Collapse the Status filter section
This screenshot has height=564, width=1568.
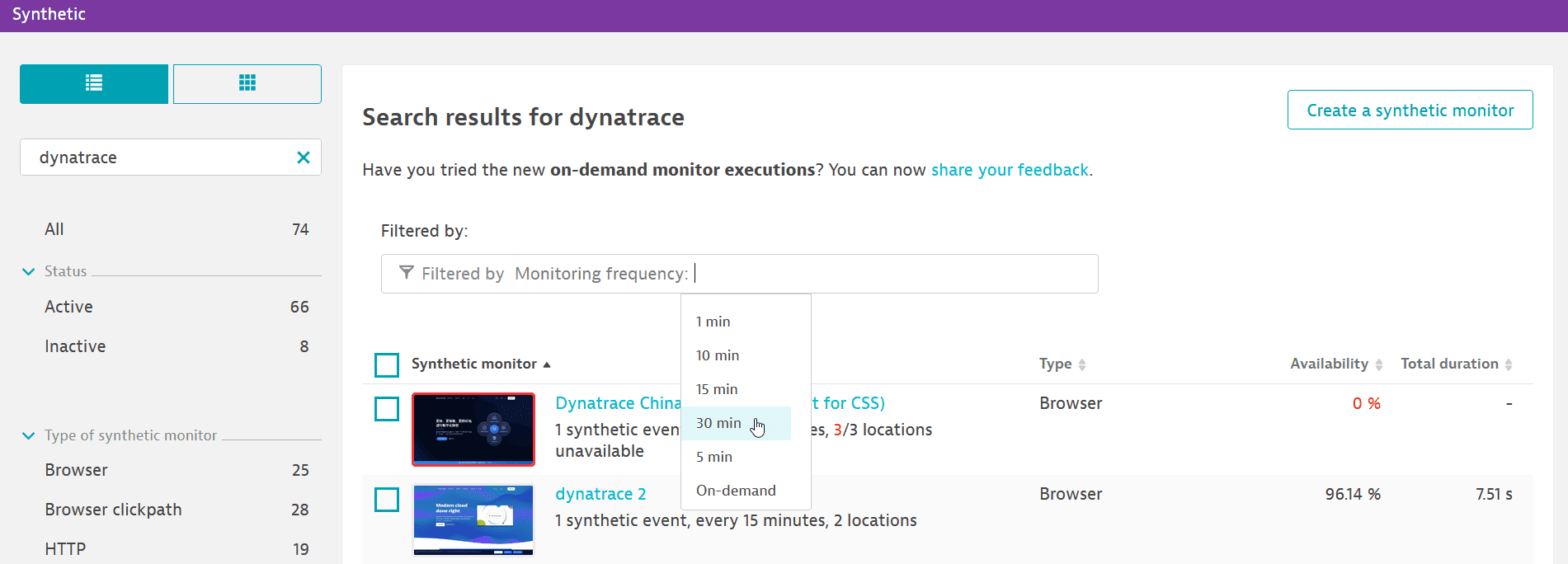click(28, 271)
